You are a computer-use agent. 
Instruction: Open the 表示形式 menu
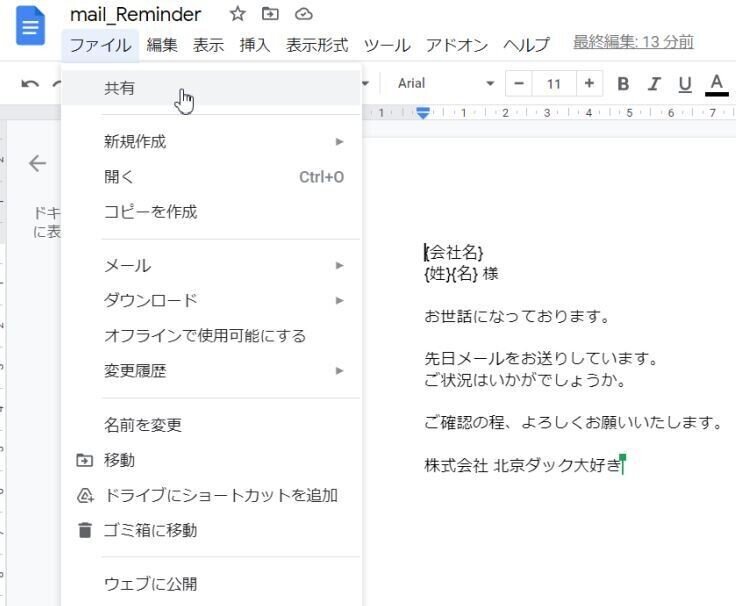tap(317, 45)
